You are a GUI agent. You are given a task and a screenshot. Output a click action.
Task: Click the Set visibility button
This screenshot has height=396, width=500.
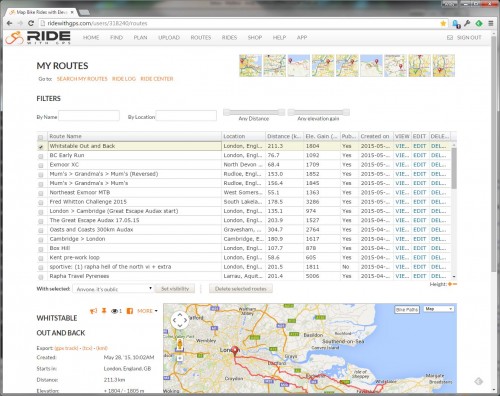pos(175,289)
